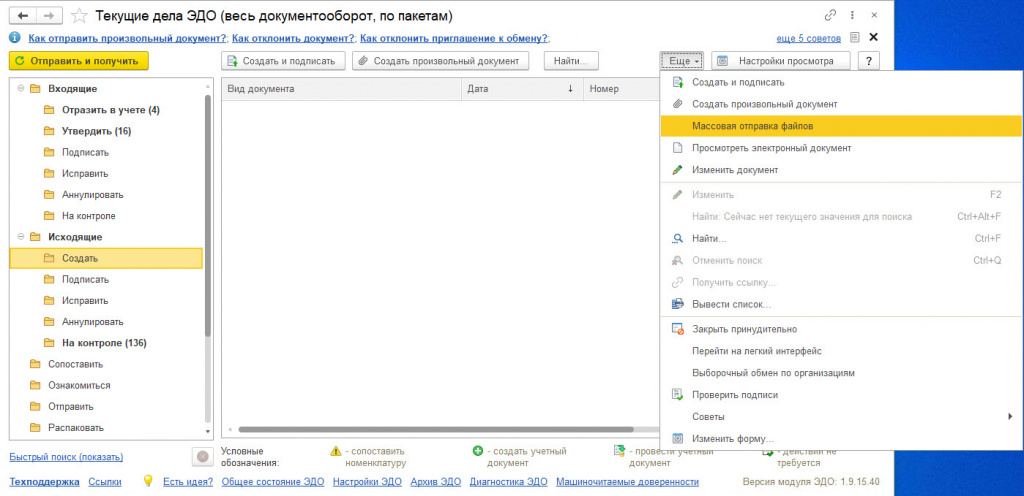This screenshot has height=496, width=1024.
Task: Click toolbar button 'Создать произвольный документ'
Action: click(440, 61)
